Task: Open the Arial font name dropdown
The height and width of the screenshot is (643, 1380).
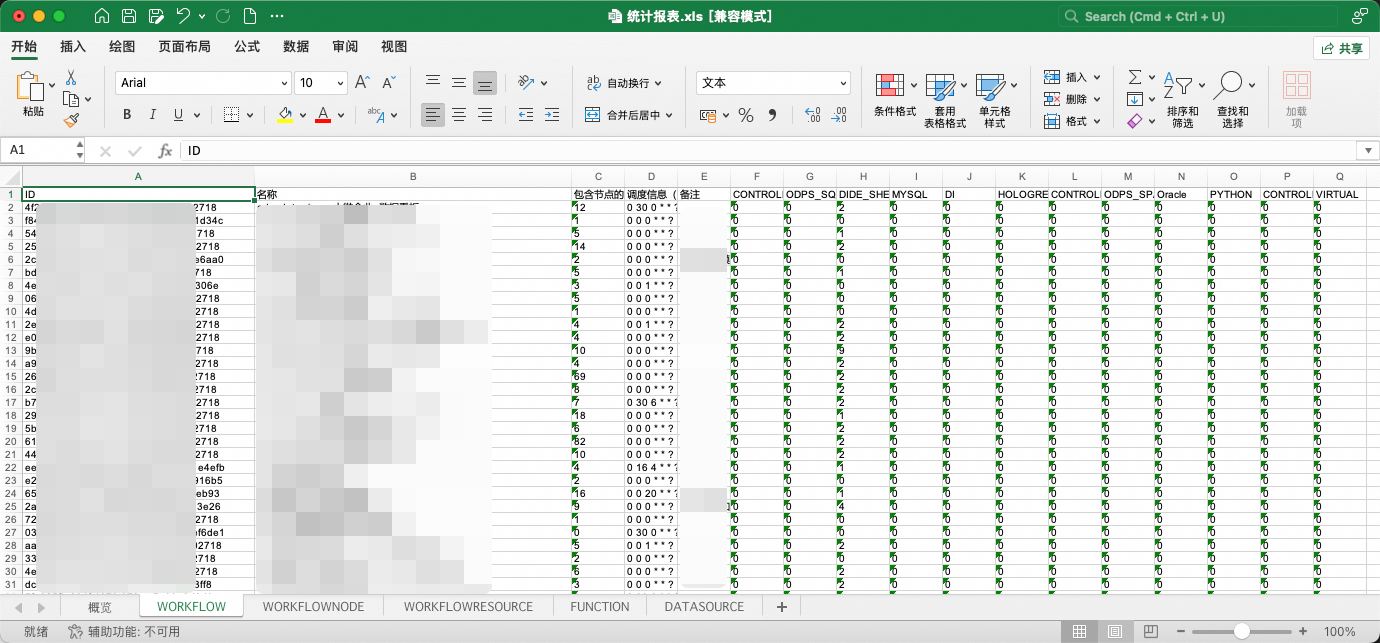Action: click(282, 83)
